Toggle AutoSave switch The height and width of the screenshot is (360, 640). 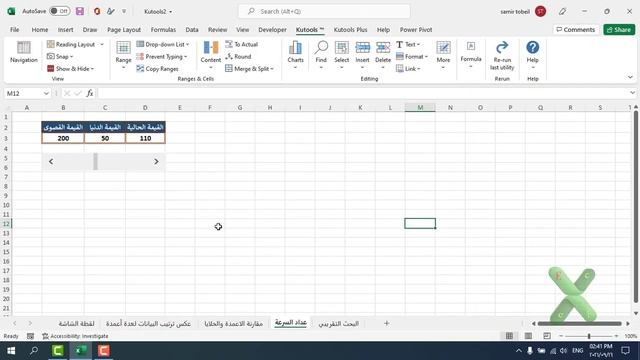pos(60,11)
